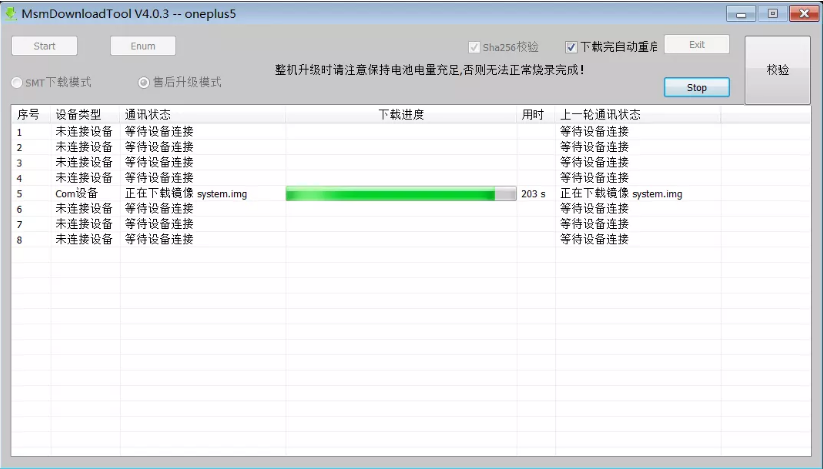Select row 1 by its sequence number
Screen dimensions: 823x469
coord(19,132)
